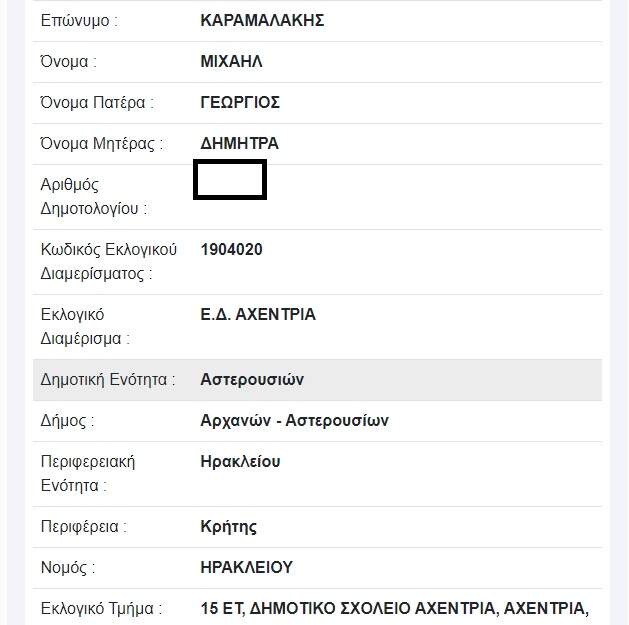
Task: Click the Νομός label
Action: tap(68, 568)
